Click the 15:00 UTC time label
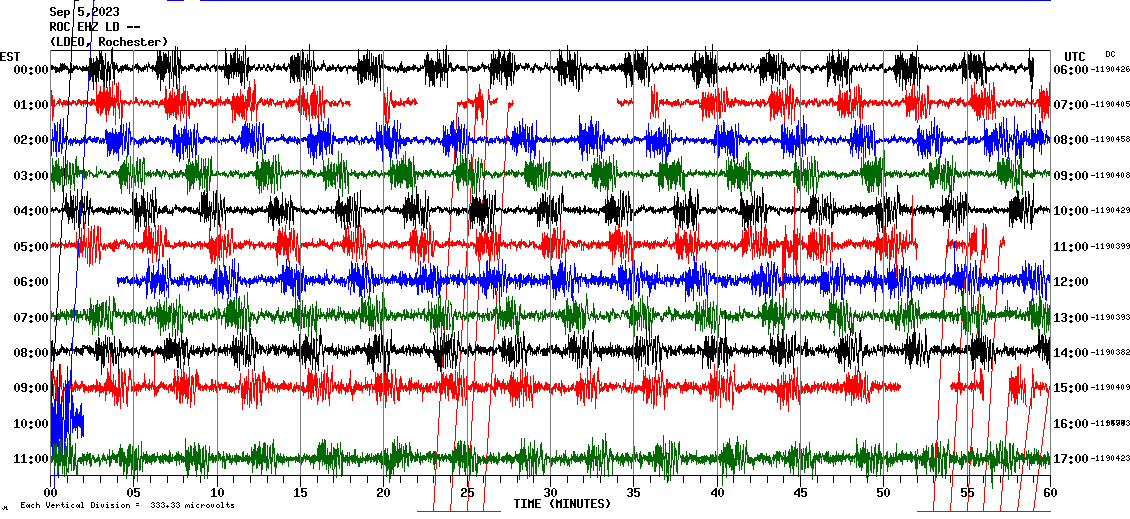 click(1071, 388)
